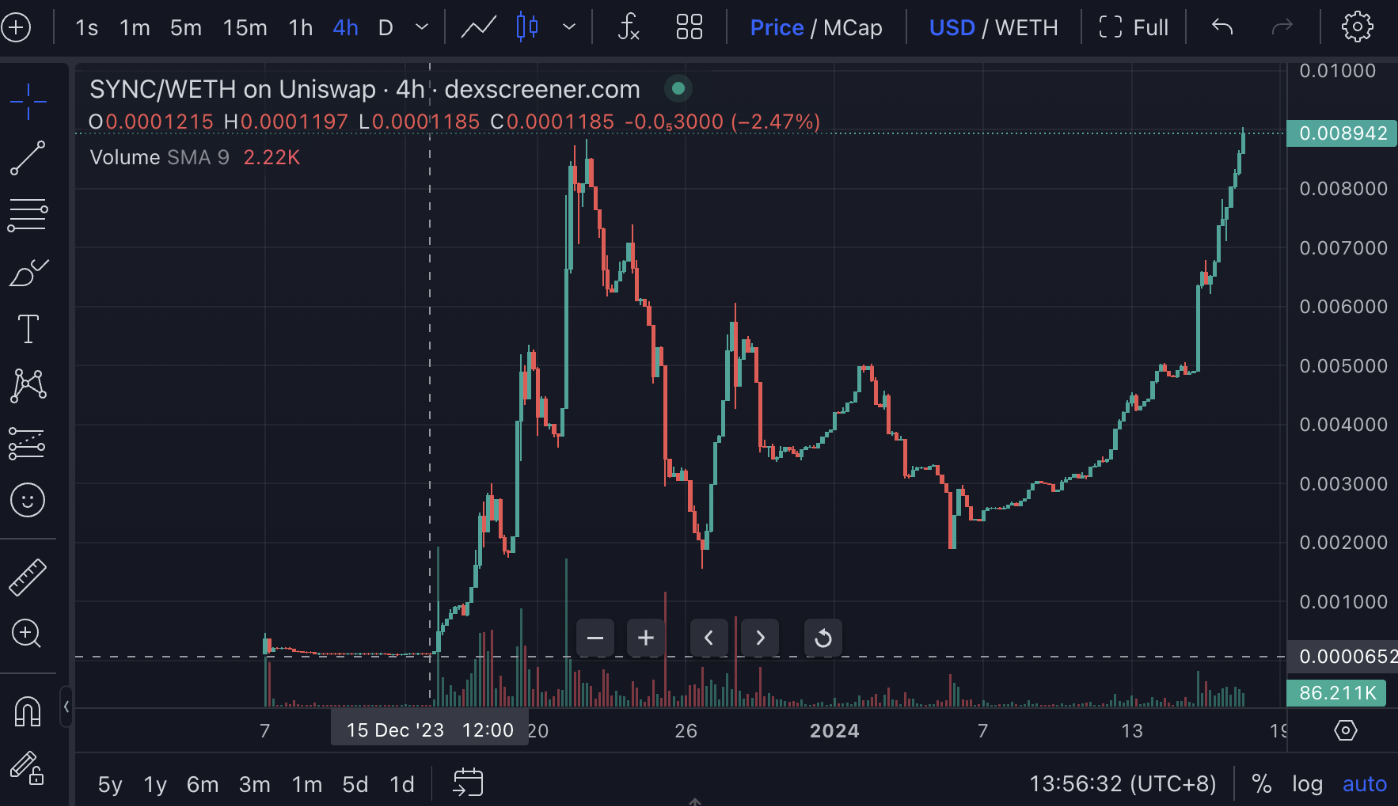This screenshot has height=806, width=1398.
Task: Enter Full screen mode
Action: 1134,27
